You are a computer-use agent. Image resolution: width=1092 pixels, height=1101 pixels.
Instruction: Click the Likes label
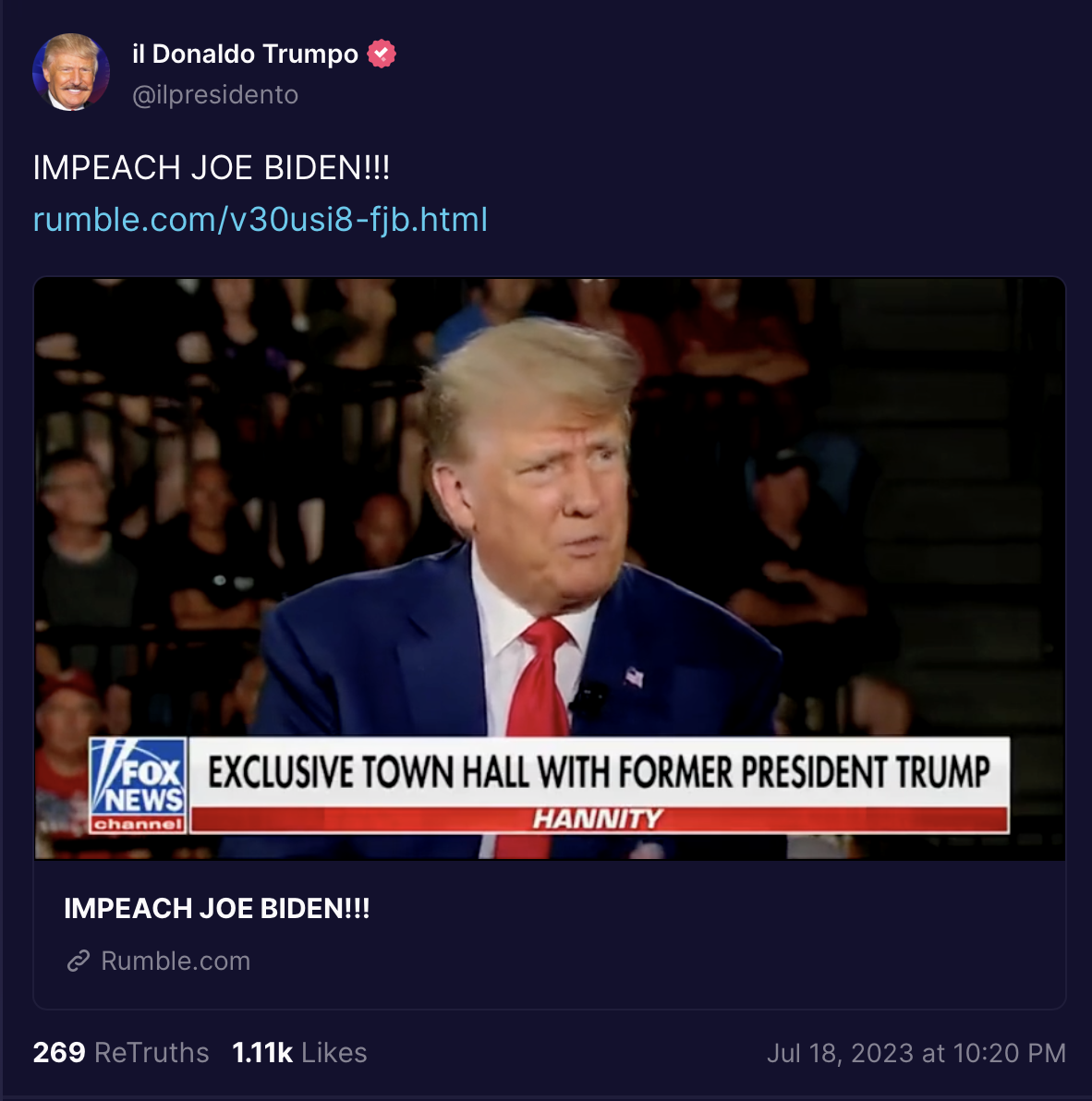[334, 1053]
